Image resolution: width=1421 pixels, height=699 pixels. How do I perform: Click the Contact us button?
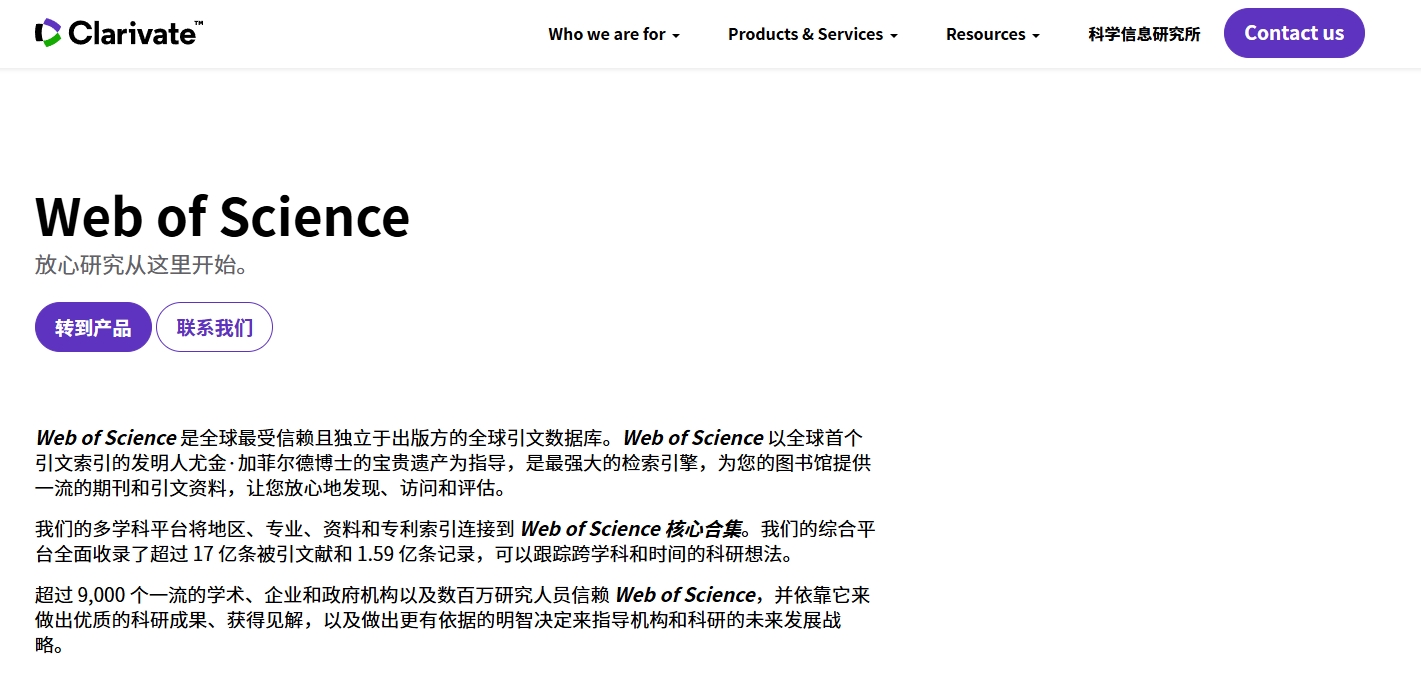(1294, 33)
